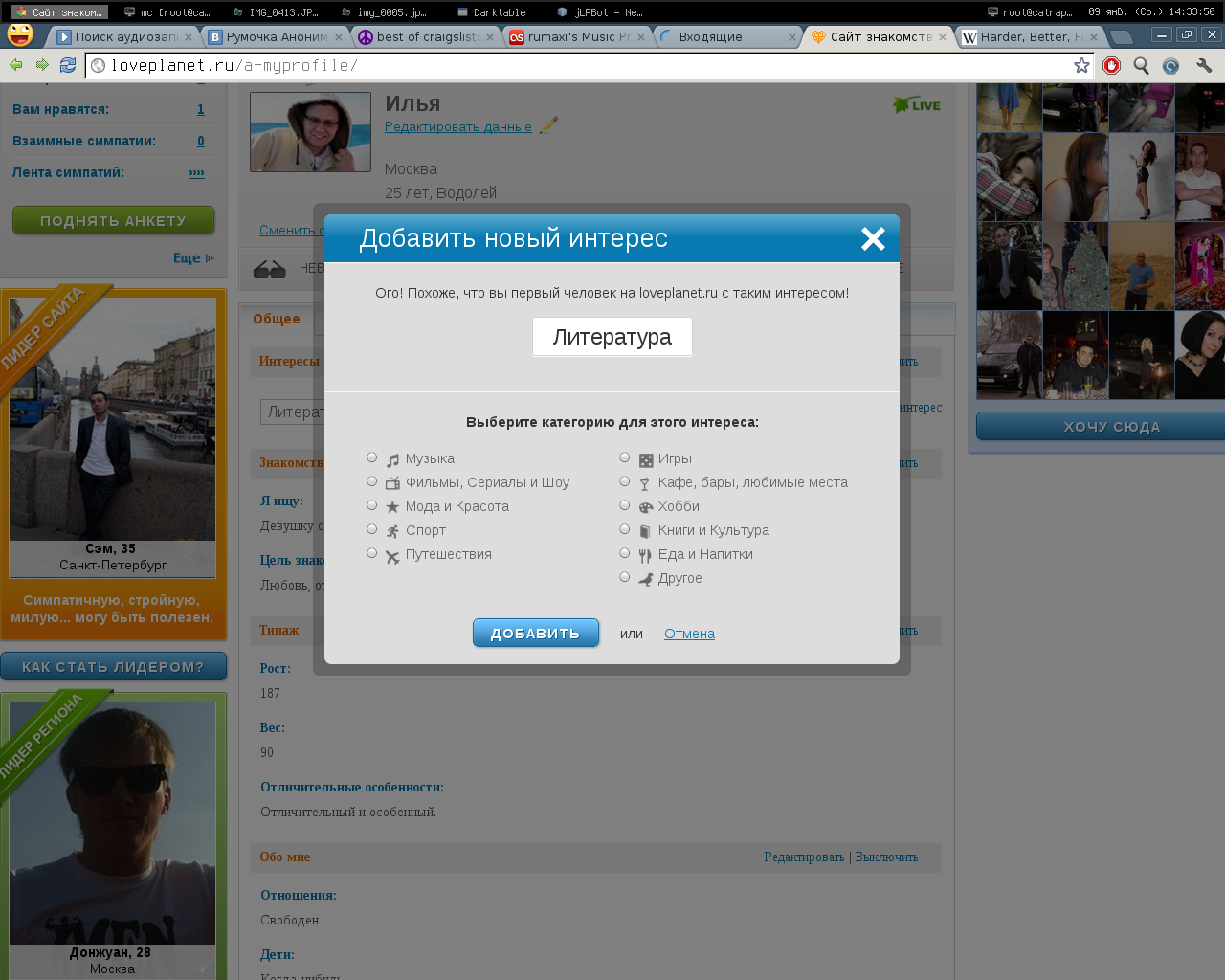Click the pencil icon beside Редактировать данные

pyautogui.click(x=548, y=125)
